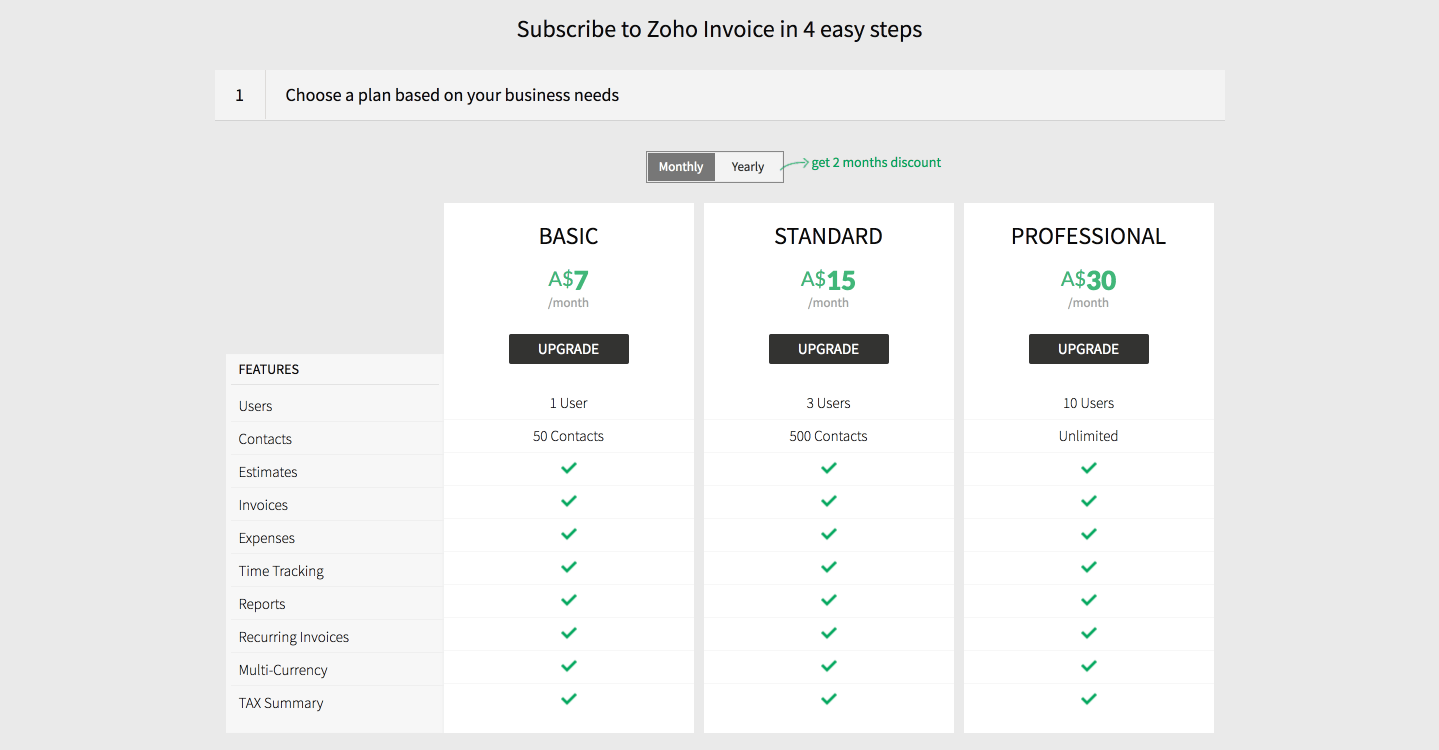Click the FEATURES column header

pos(267,369)
